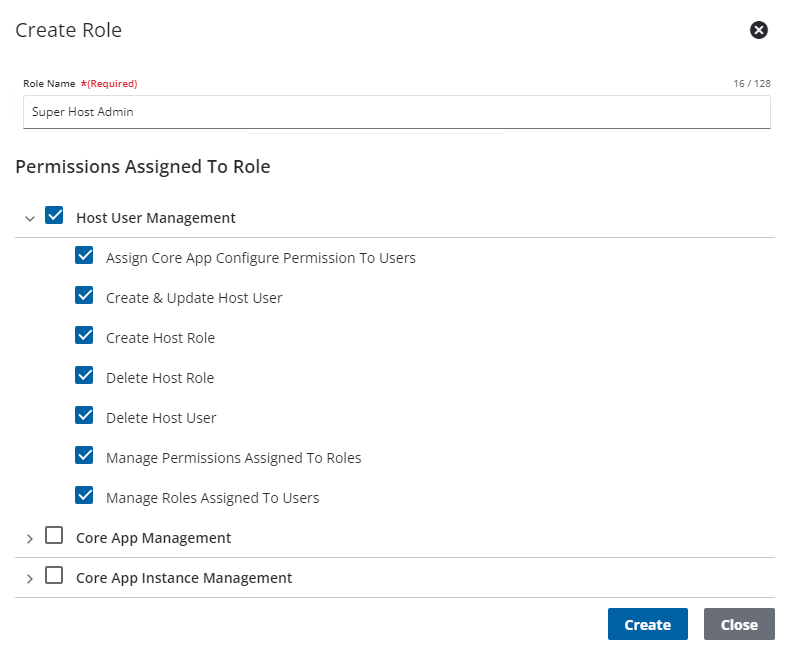The width and height of the screenshot is (792, 660).
Task: Focus the Role Name input field
Action: (x=396, y=112)
